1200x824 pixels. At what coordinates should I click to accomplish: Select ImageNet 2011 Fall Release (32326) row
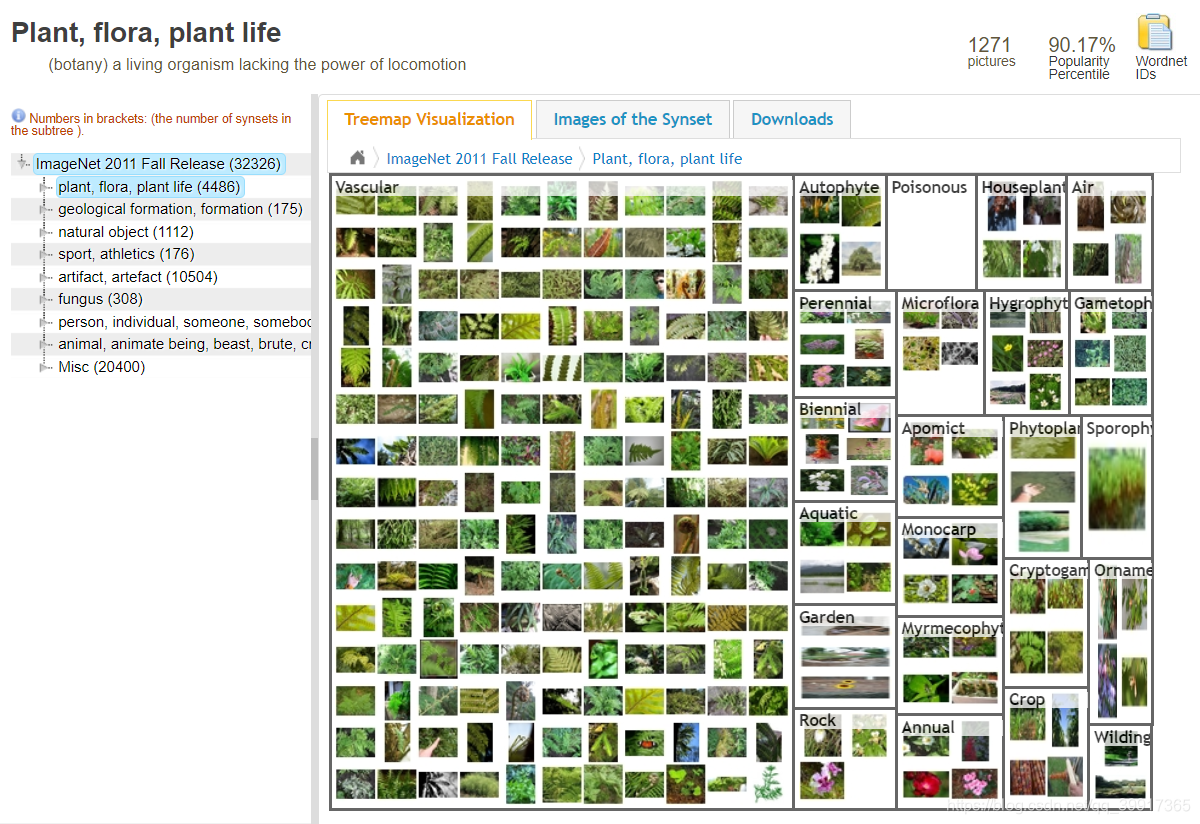click(158, 164)
